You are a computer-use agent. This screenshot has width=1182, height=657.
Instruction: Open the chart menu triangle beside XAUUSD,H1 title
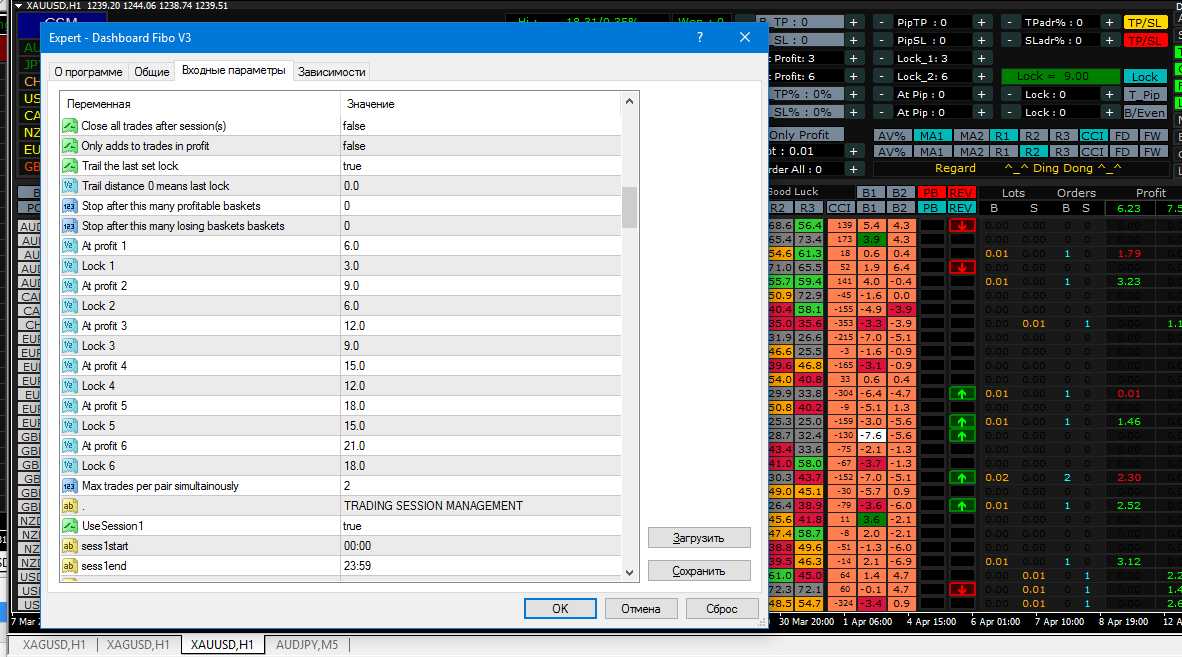pyautogui.click(x=18, y=5)
